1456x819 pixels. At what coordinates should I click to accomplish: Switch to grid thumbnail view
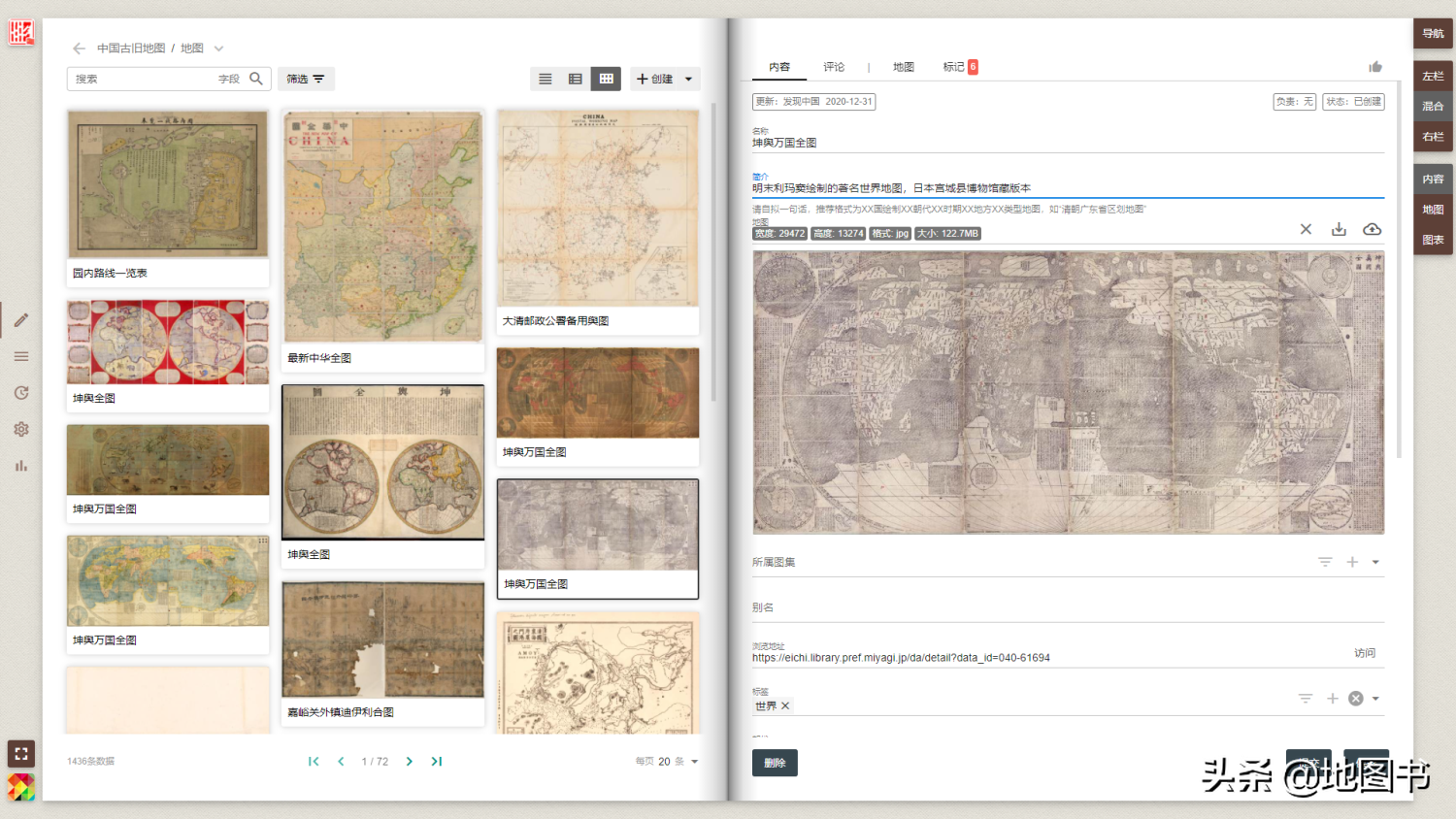pyautogui.click(x=607, y=79)
